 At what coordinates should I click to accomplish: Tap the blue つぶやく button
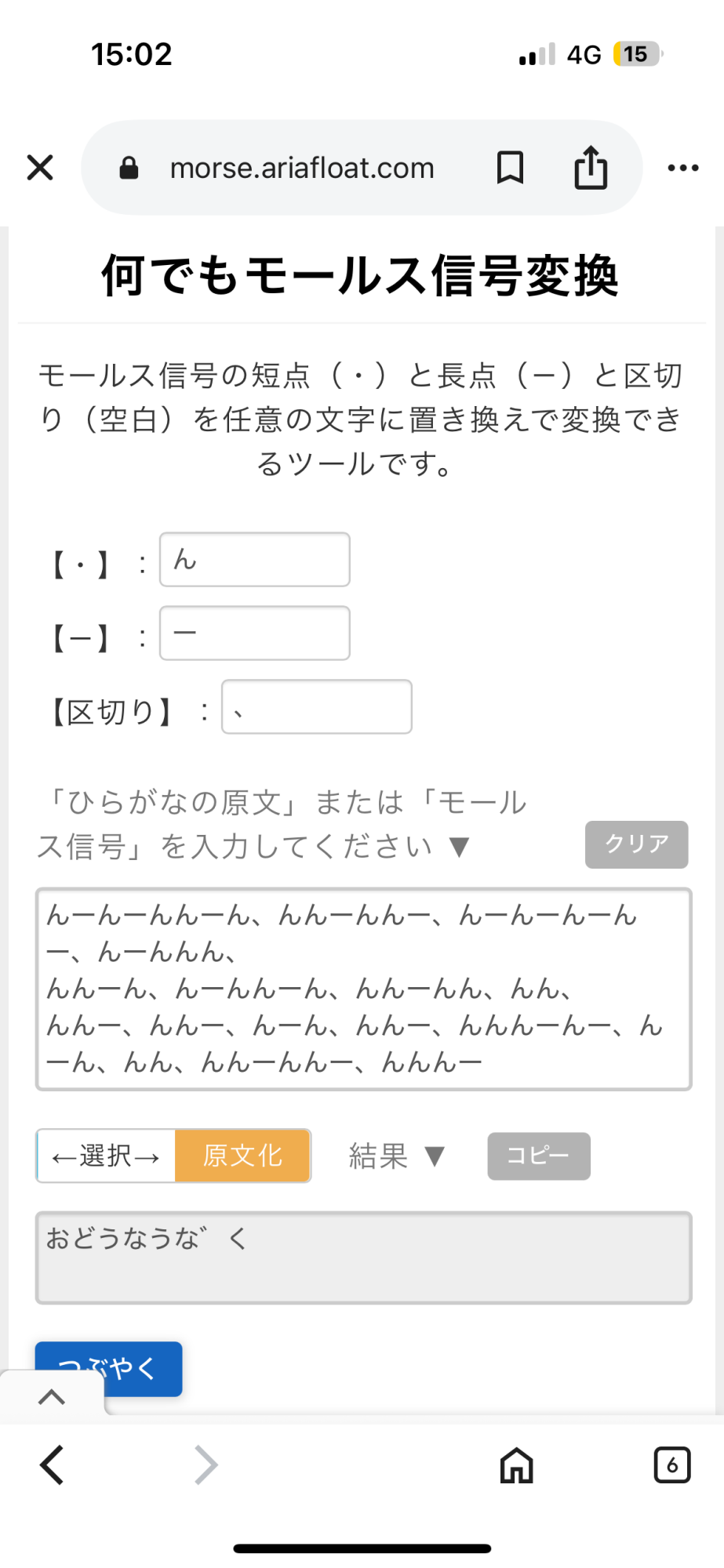pyautogui.click(x=109, y=1369)
